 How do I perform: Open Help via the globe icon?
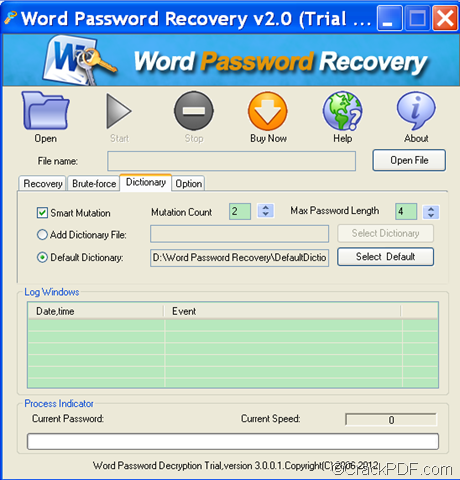pyautogui.click(x=342, y=111)
